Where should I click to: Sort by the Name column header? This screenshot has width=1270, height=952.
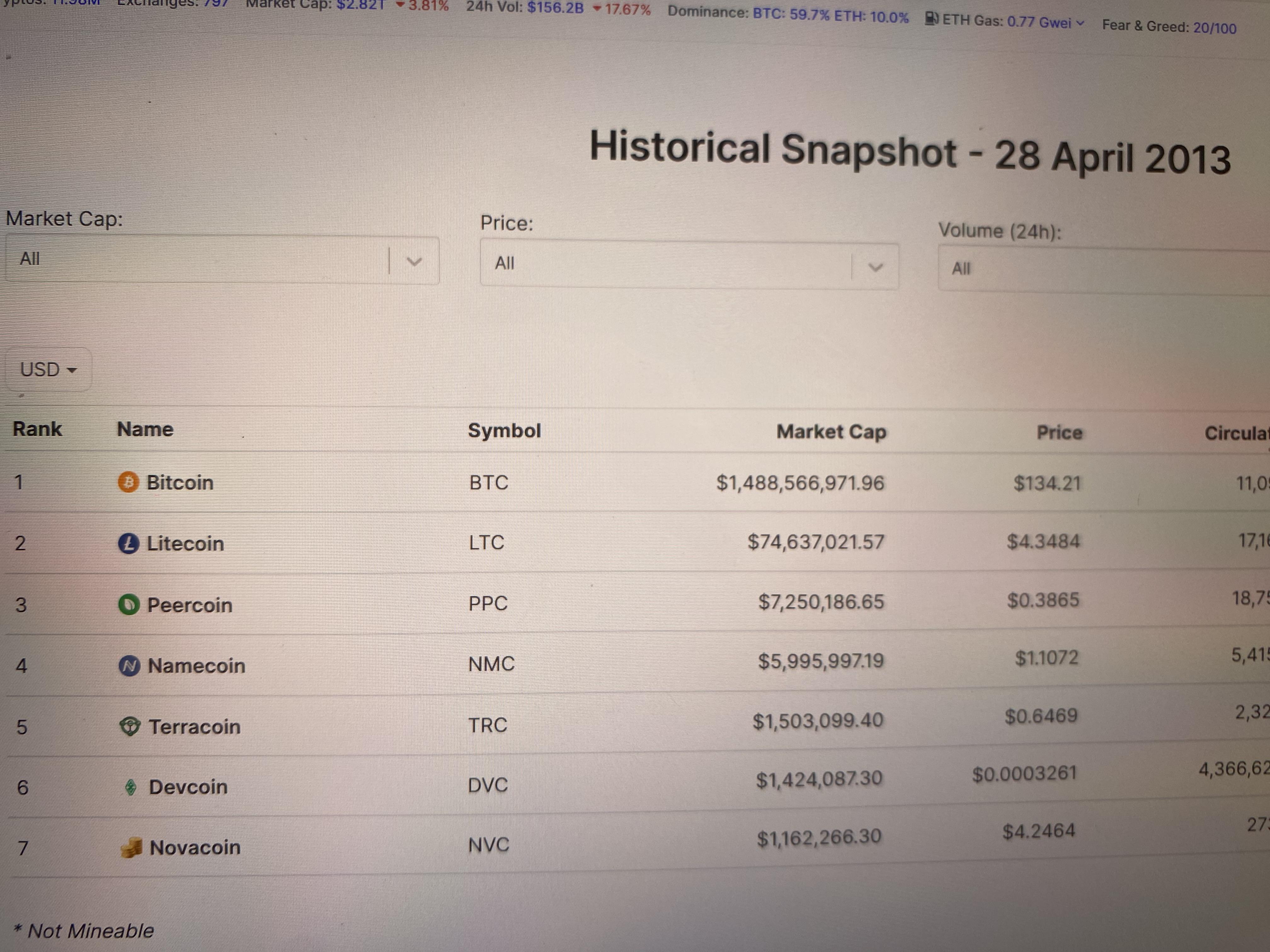point(145,429)
